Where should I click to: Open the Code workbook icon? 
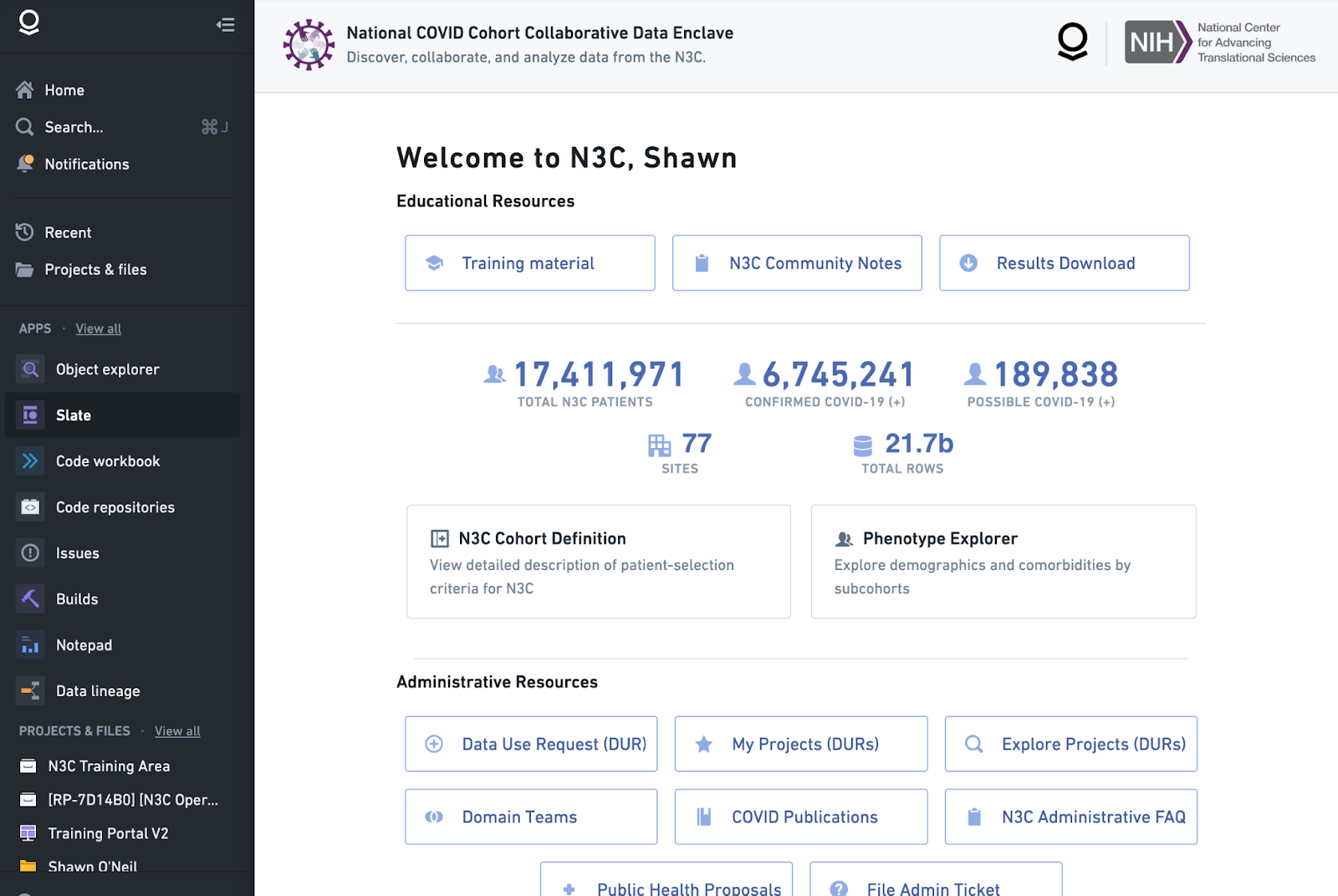coord(30,461)
